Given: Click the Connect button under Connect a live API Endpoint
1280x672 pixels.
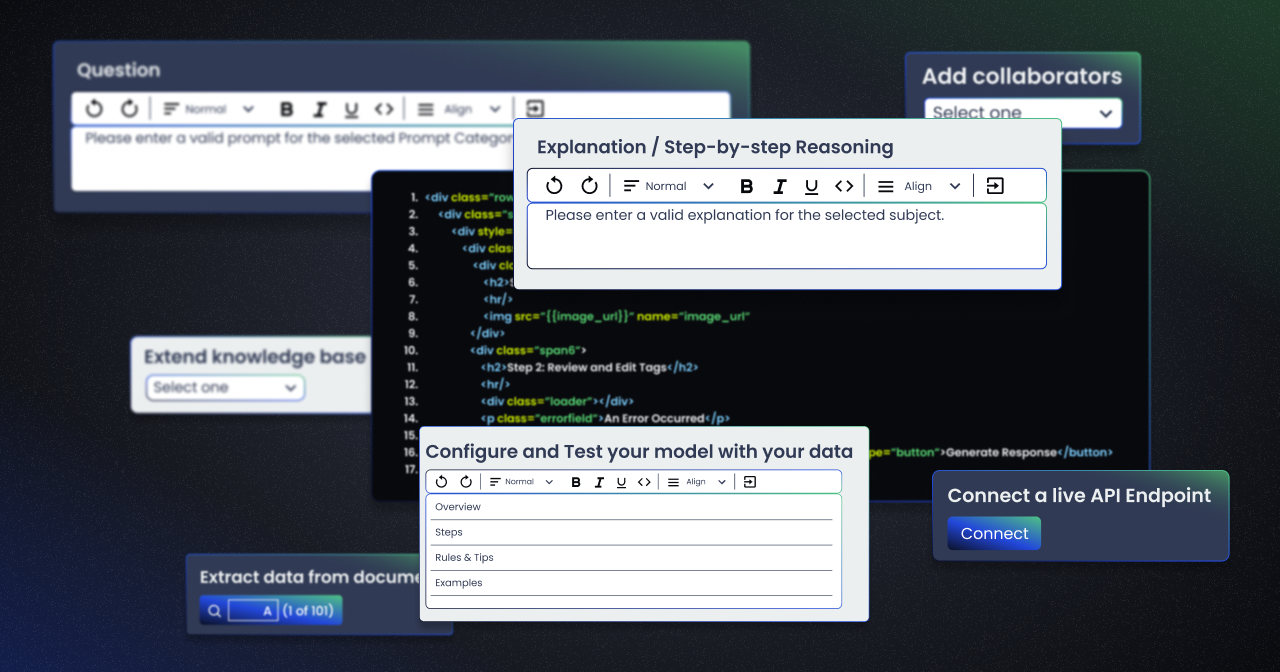Looking at the screenshot, I should [993, 533].
